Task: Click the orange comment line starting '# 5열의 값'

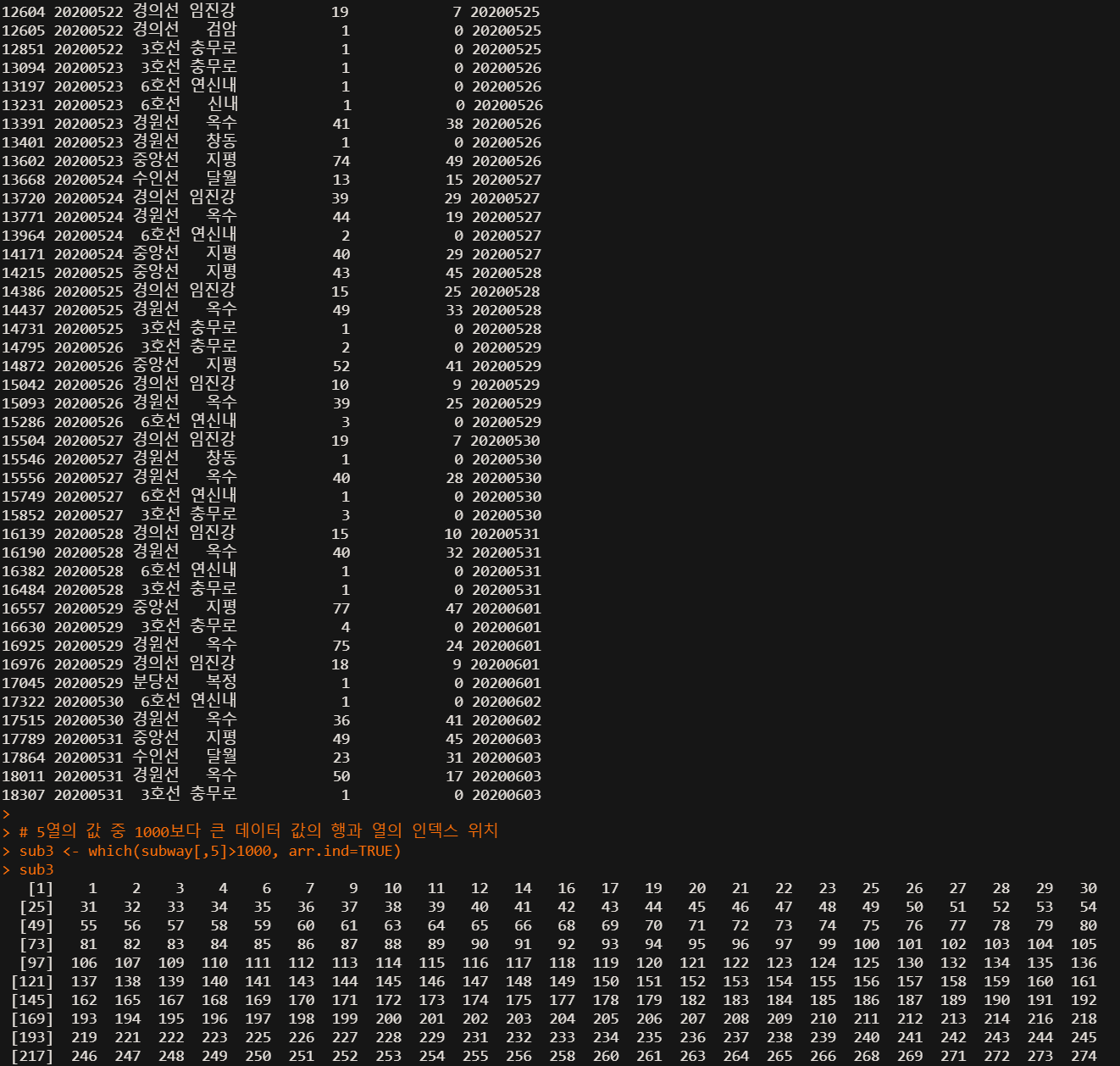Action: pos(258,830)
